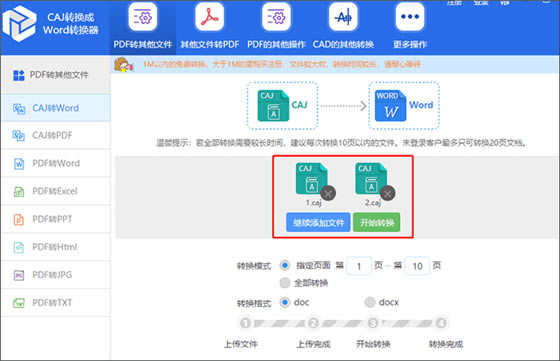Screen dimensions: 560x361
Task: Click the 继续添加文件 blue button
Action: pyautogui.click(x=318, y=222)
